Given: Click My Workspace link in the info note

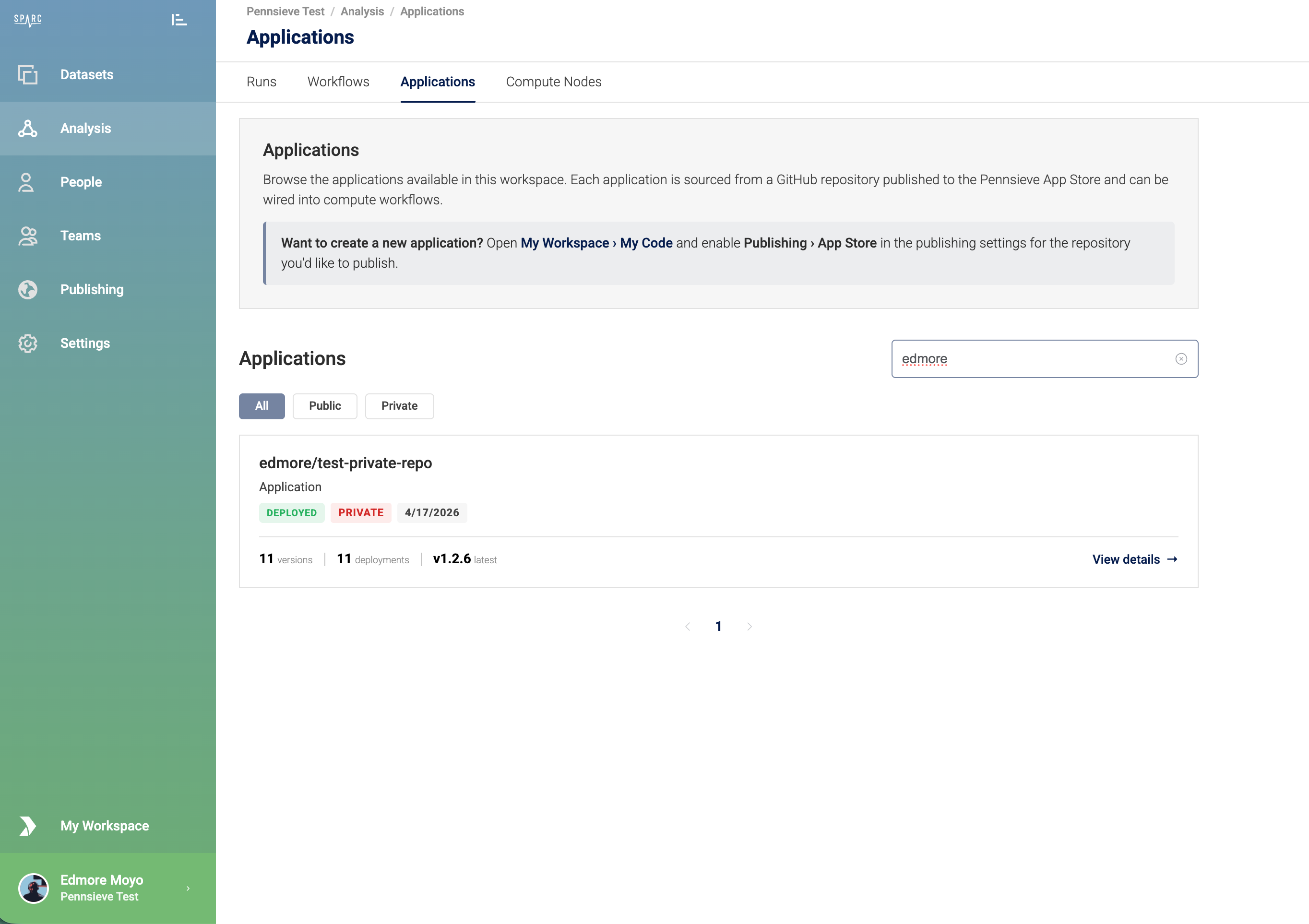Looking at the screenshot, I should [x=564, y=243].
